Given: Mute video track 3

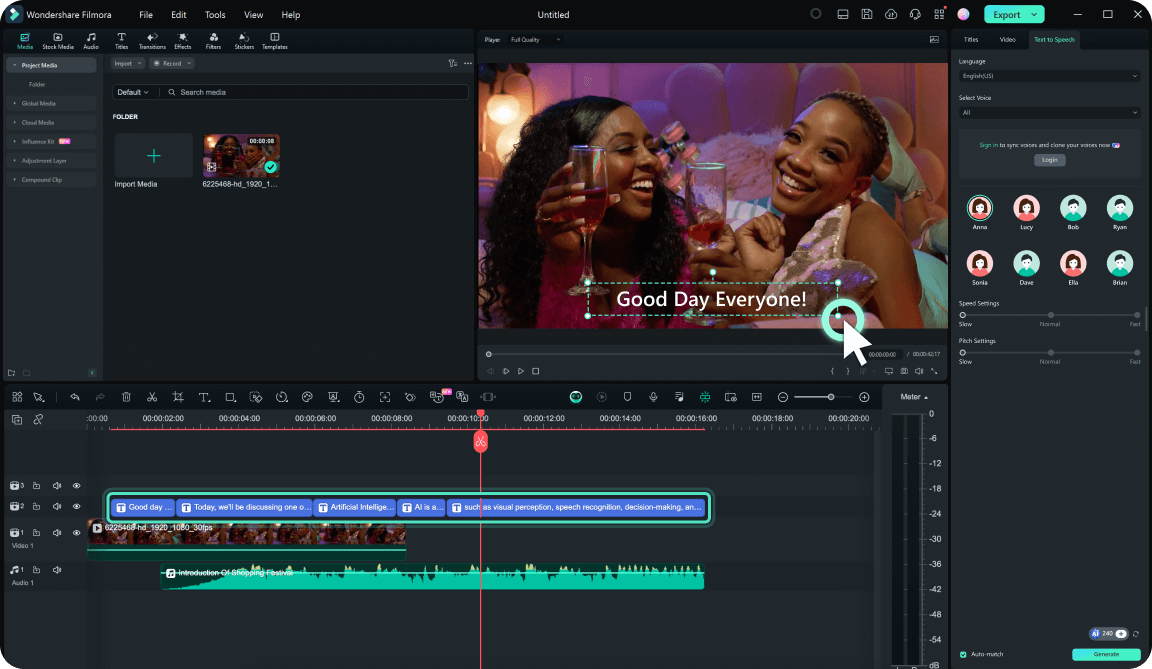Looking at the screenshot, I should (57, 486).
